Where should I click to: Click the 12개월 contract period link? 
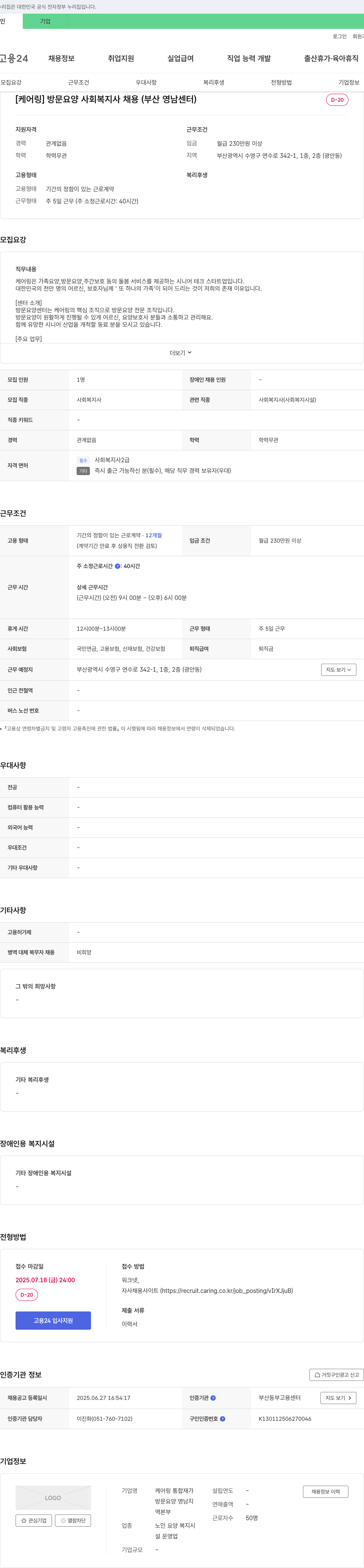click(154, 536)
